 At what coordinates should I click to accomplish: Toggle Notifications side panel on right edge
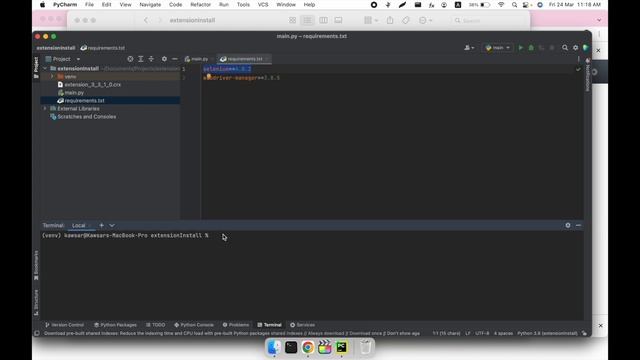[588, 75]
